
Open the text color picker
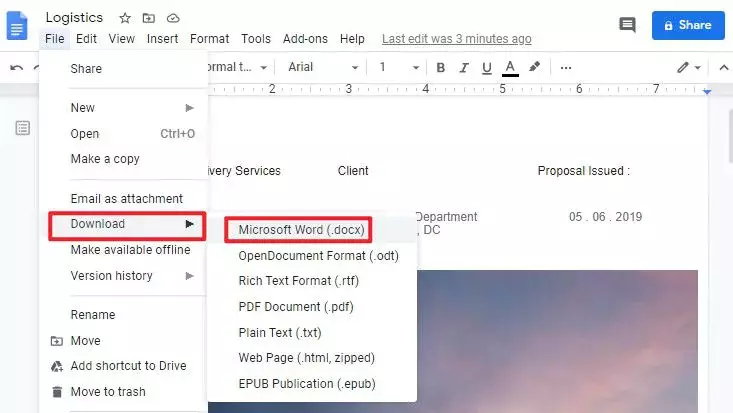click(x=510, y=68)
